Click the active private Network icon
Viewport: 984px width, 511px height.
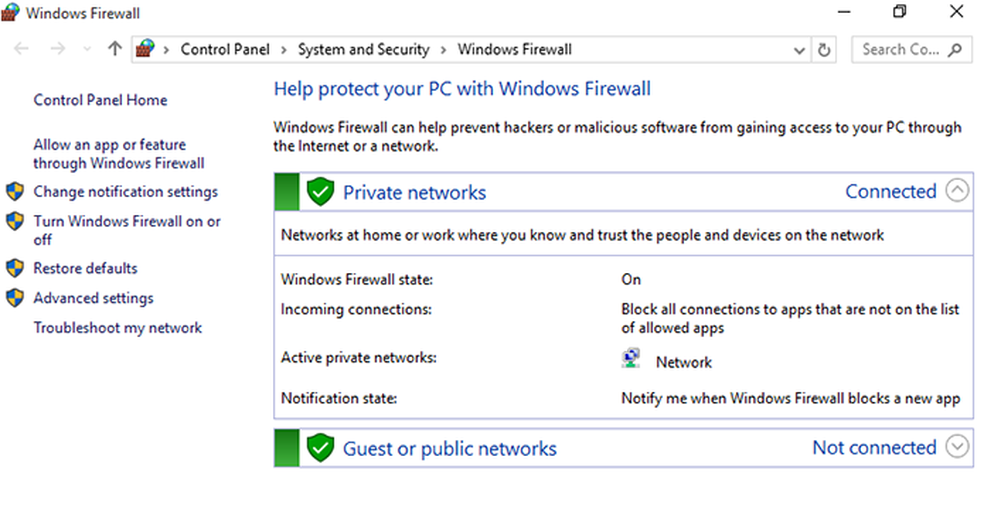tap(631, 360)
